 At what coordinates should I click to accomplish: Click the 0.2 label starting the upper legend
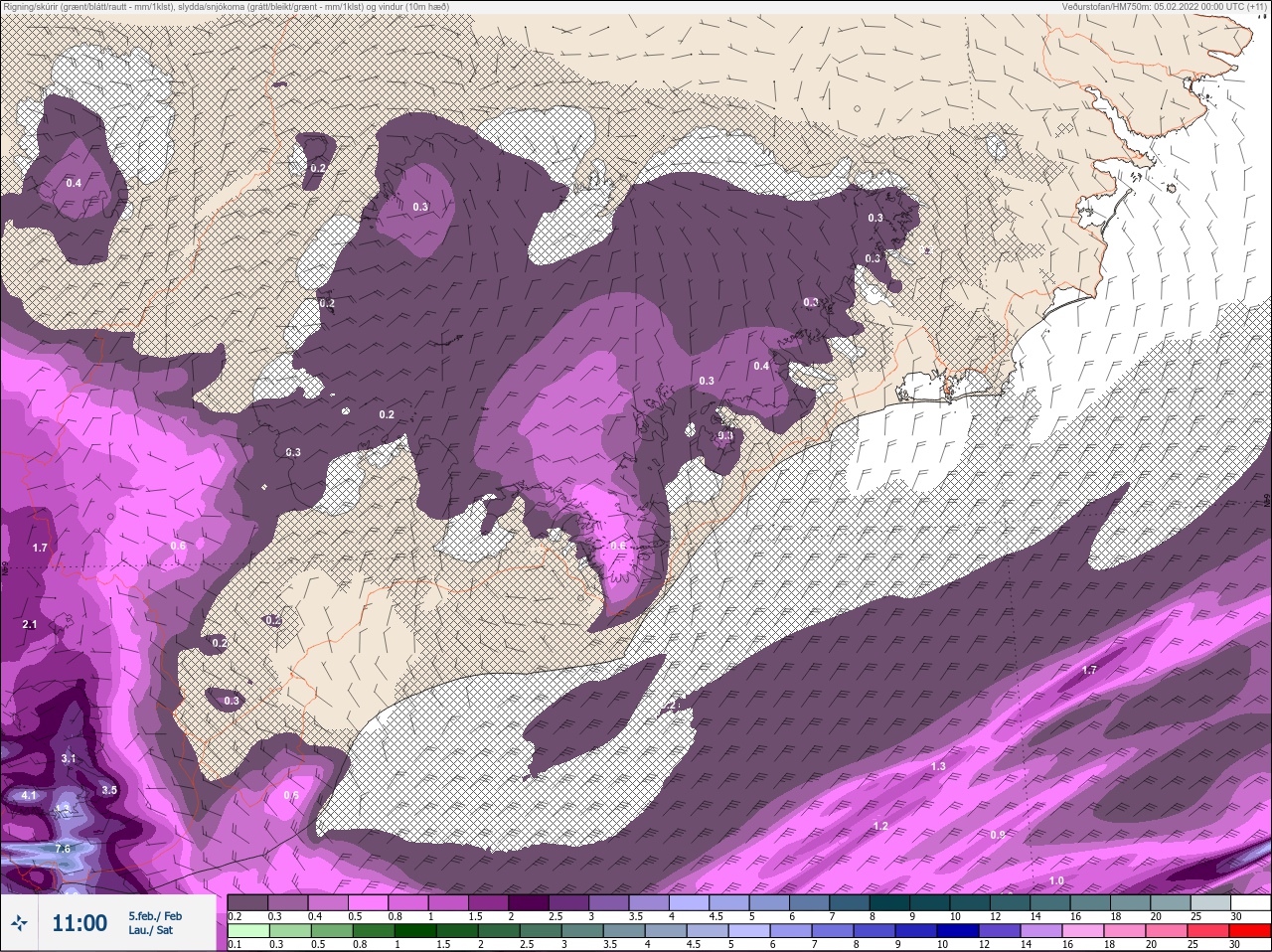[236, 915]
